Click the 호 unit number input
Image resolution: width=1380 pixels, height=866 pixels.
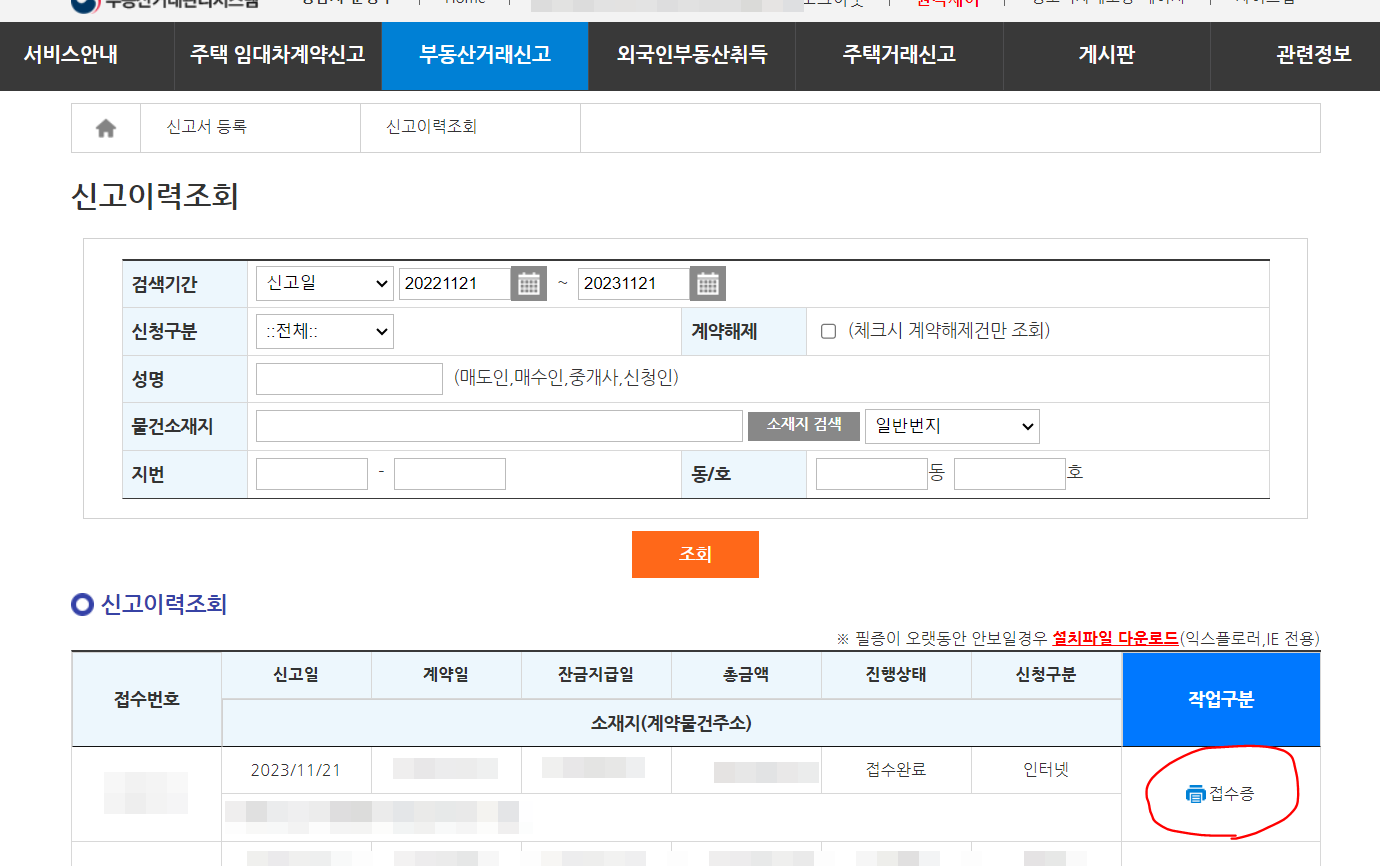pos(1010,474)
